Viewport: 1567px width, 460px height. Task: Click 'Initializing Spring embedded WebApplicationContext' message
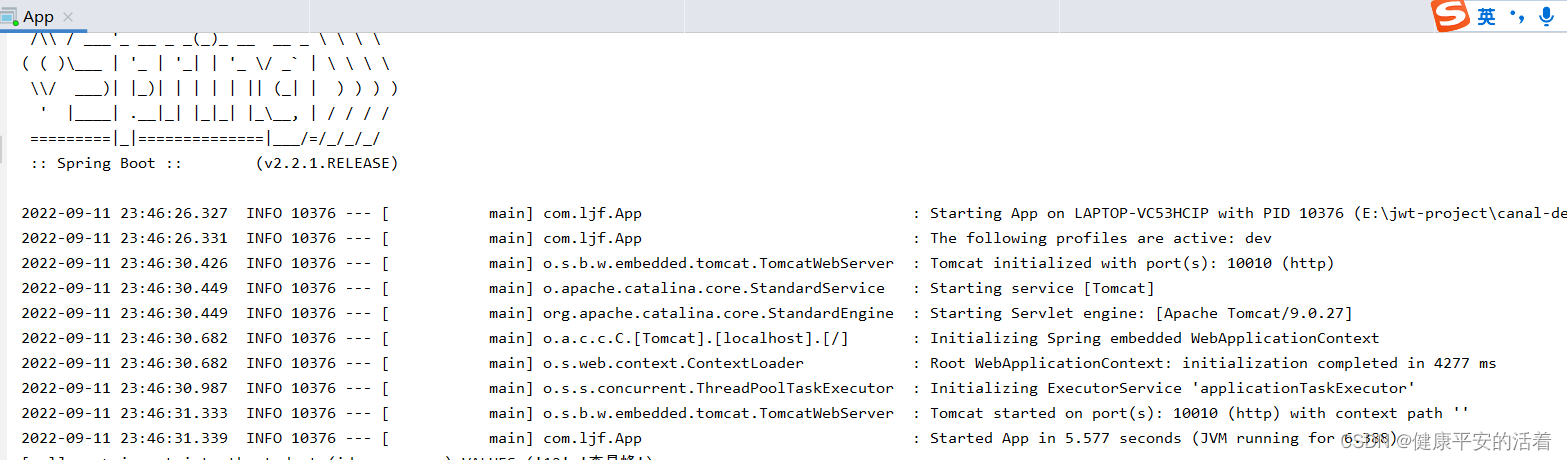tap(1154, 338)
